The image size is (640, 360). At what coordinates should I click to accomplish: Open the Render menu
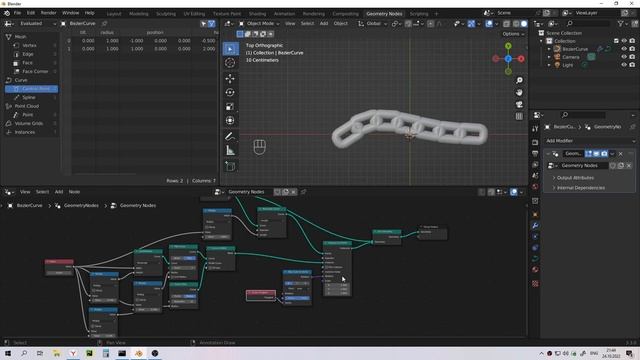pos(49,13)
